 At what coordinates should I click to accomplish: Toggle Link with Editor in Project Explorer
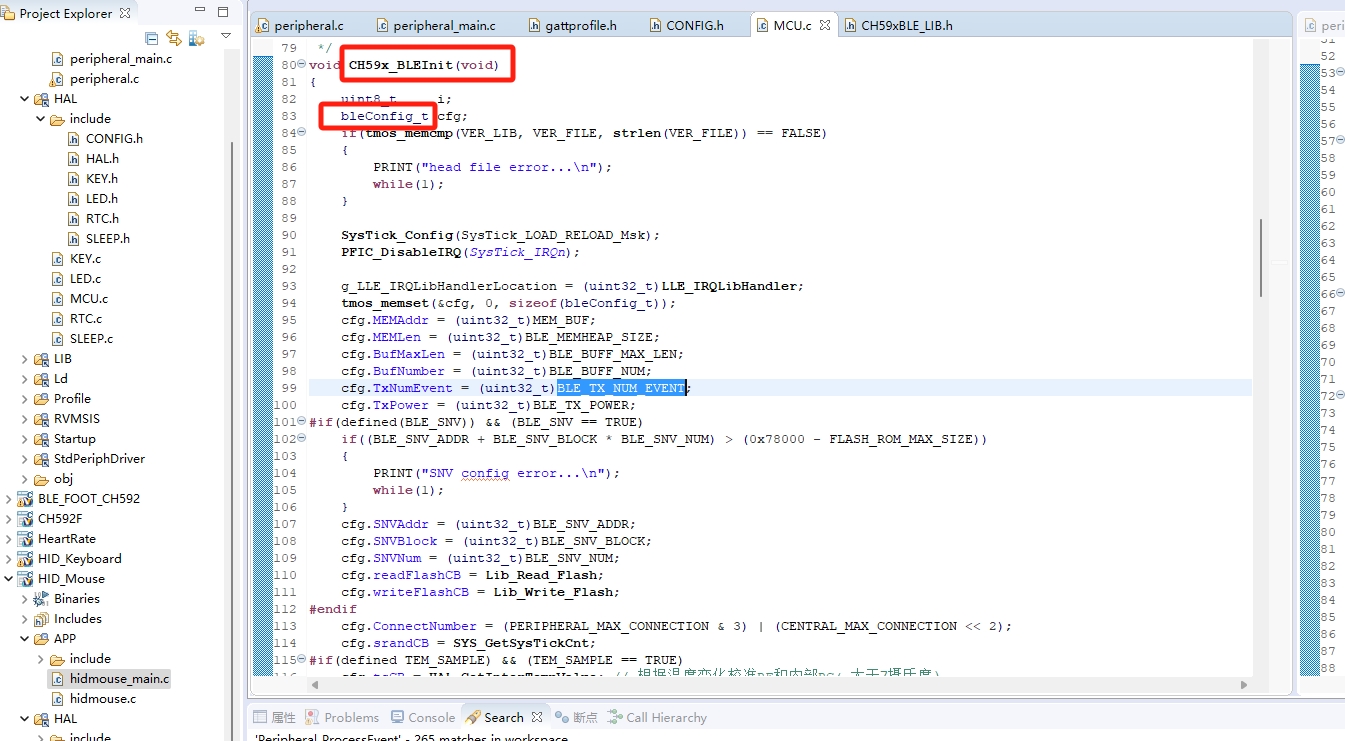click(174, 38)
